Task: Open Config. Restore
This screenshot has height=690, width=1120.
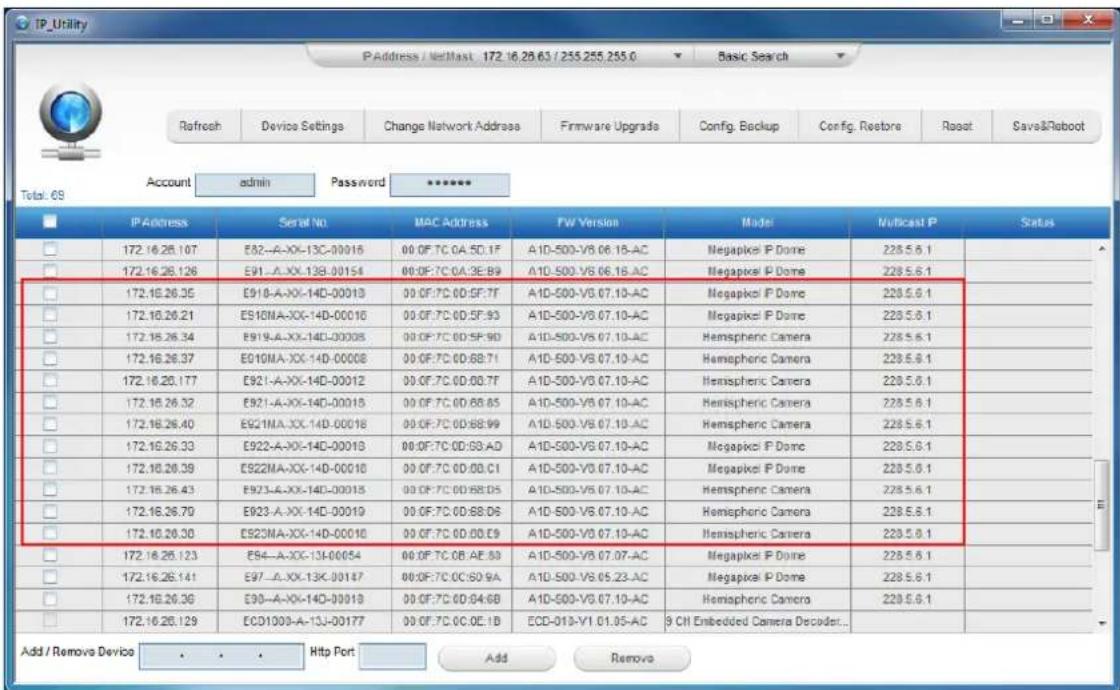Action: [x=860, y=126]
